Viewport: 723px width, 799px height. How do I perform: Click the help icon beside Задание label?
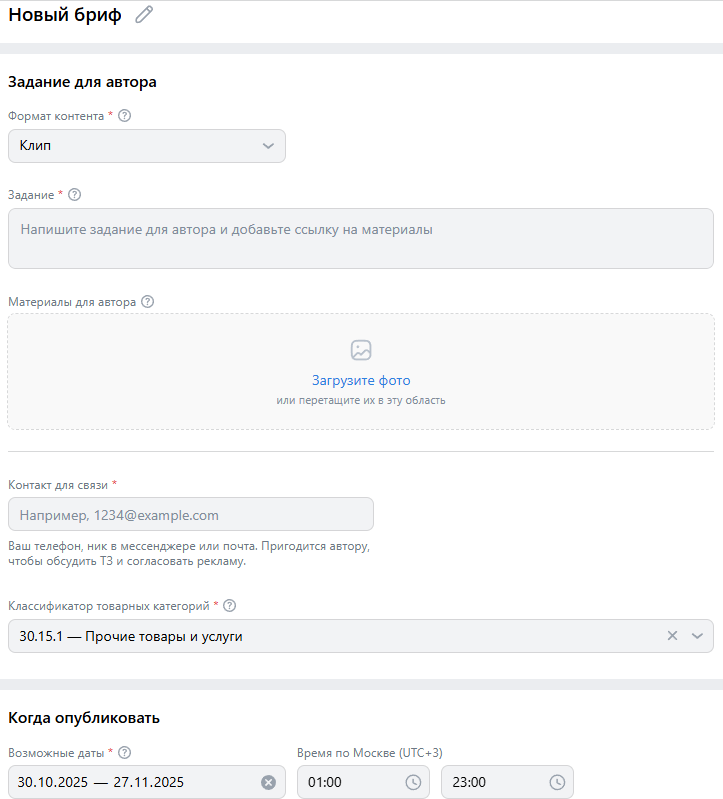pyautogui.click(x=74, y=195)
